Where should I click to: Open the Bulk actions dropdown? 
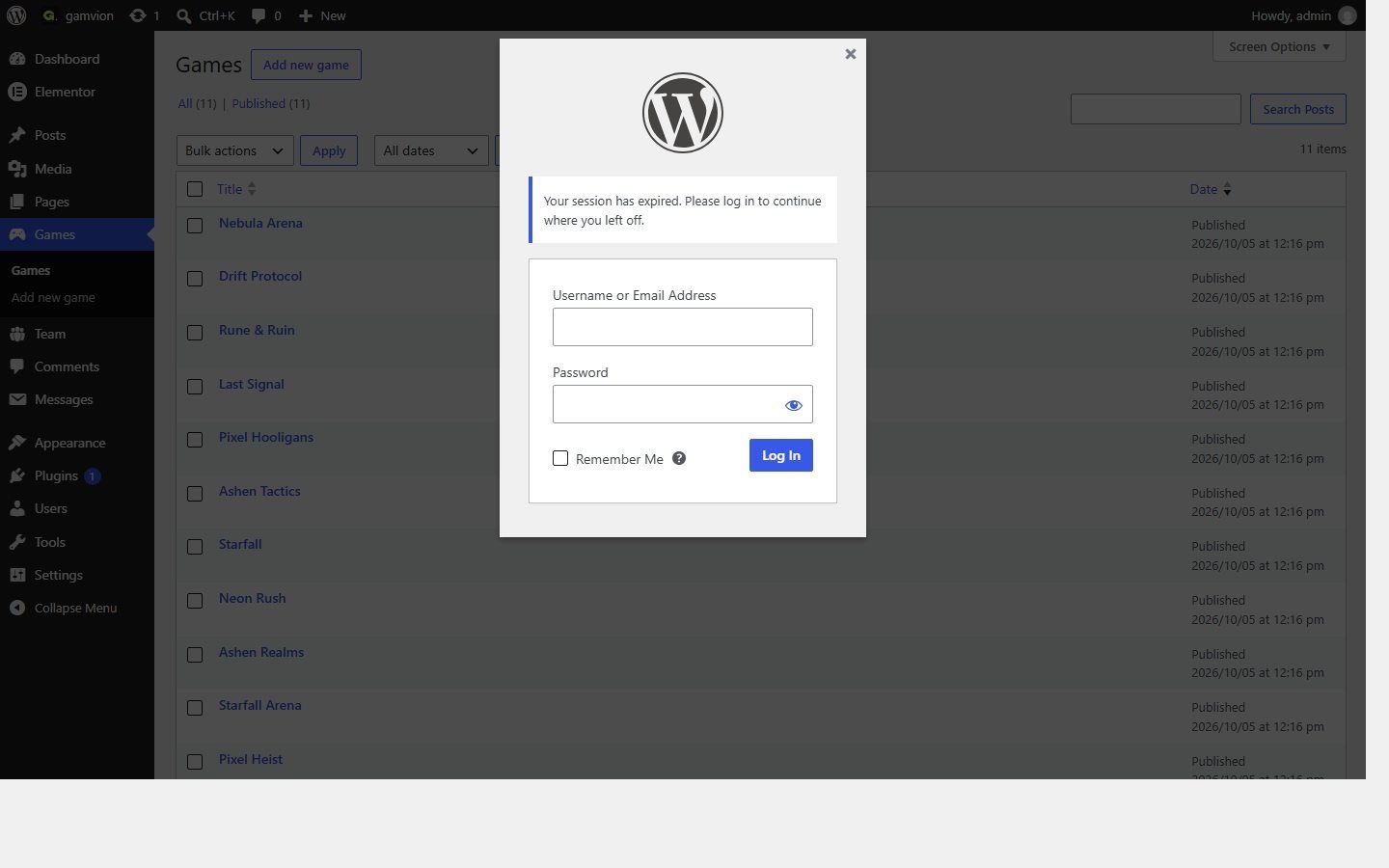[x=235, y=150]
